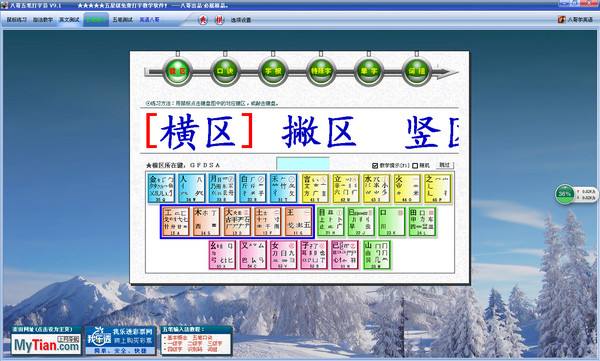The width and height of the screenshot is (600, 361).
Task: Click the 子 pink key tile
Action: click(314, 255)
